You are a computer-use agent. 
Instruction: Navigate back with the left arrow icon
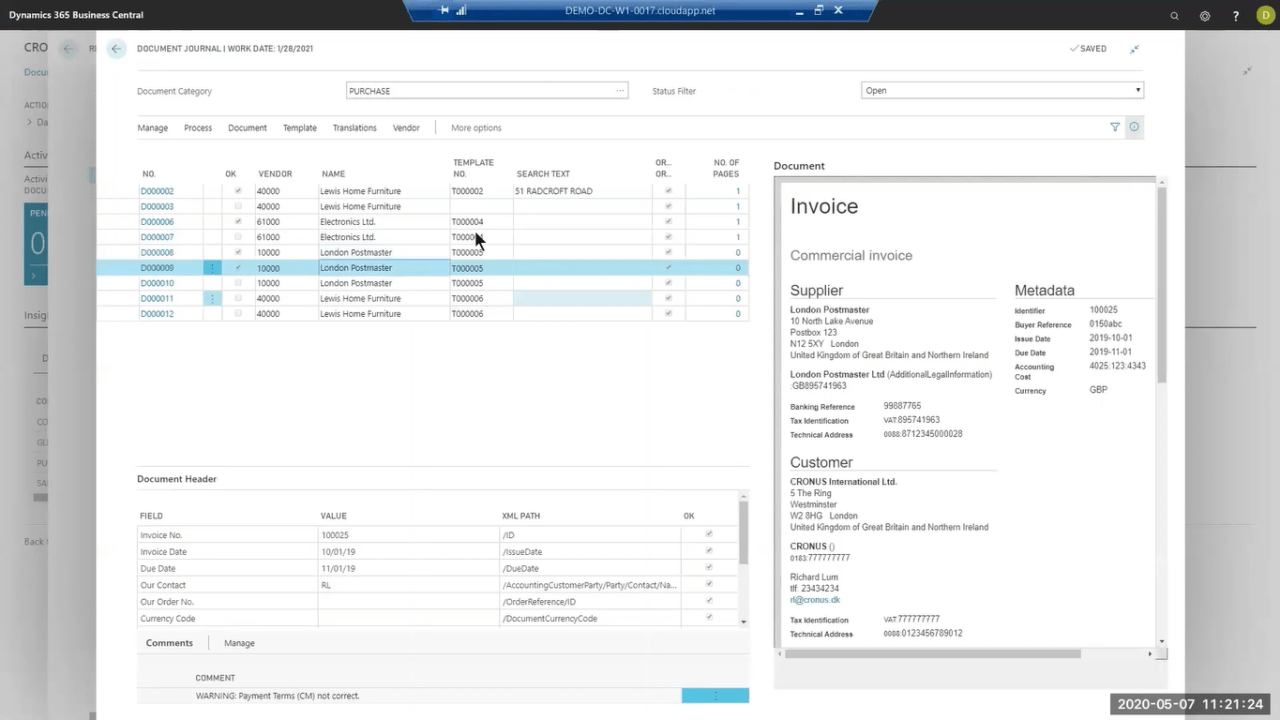point(115,48)
